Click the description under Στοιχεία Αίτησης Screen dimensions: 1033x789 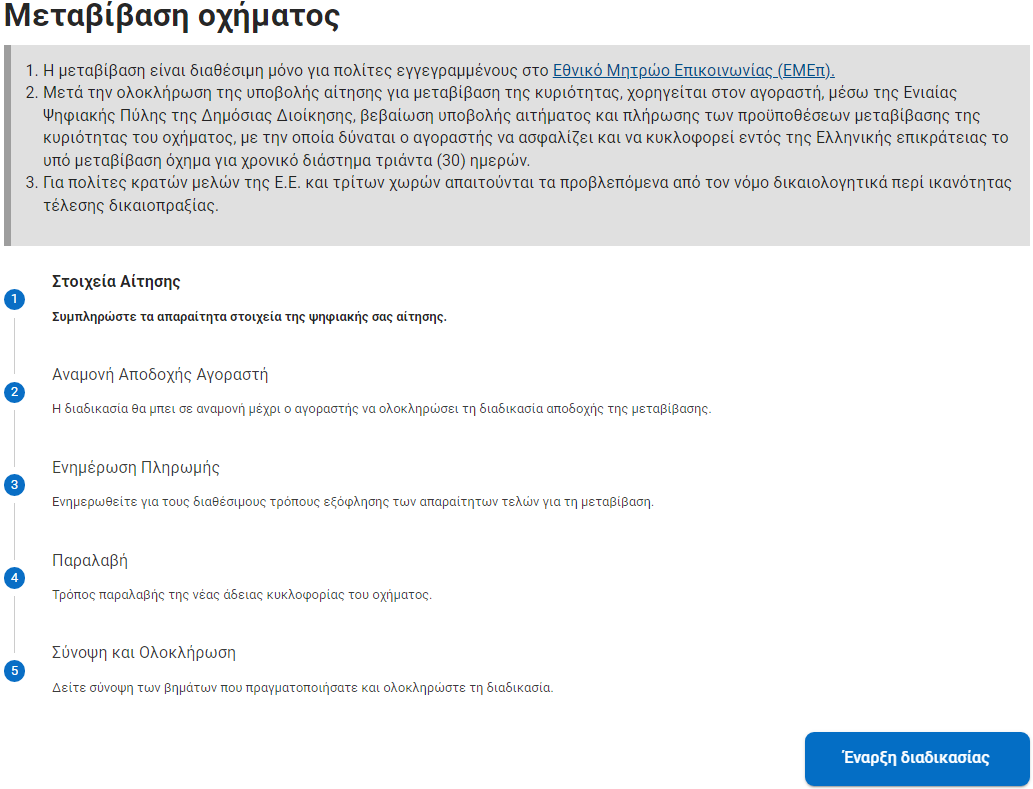[249, 317]
